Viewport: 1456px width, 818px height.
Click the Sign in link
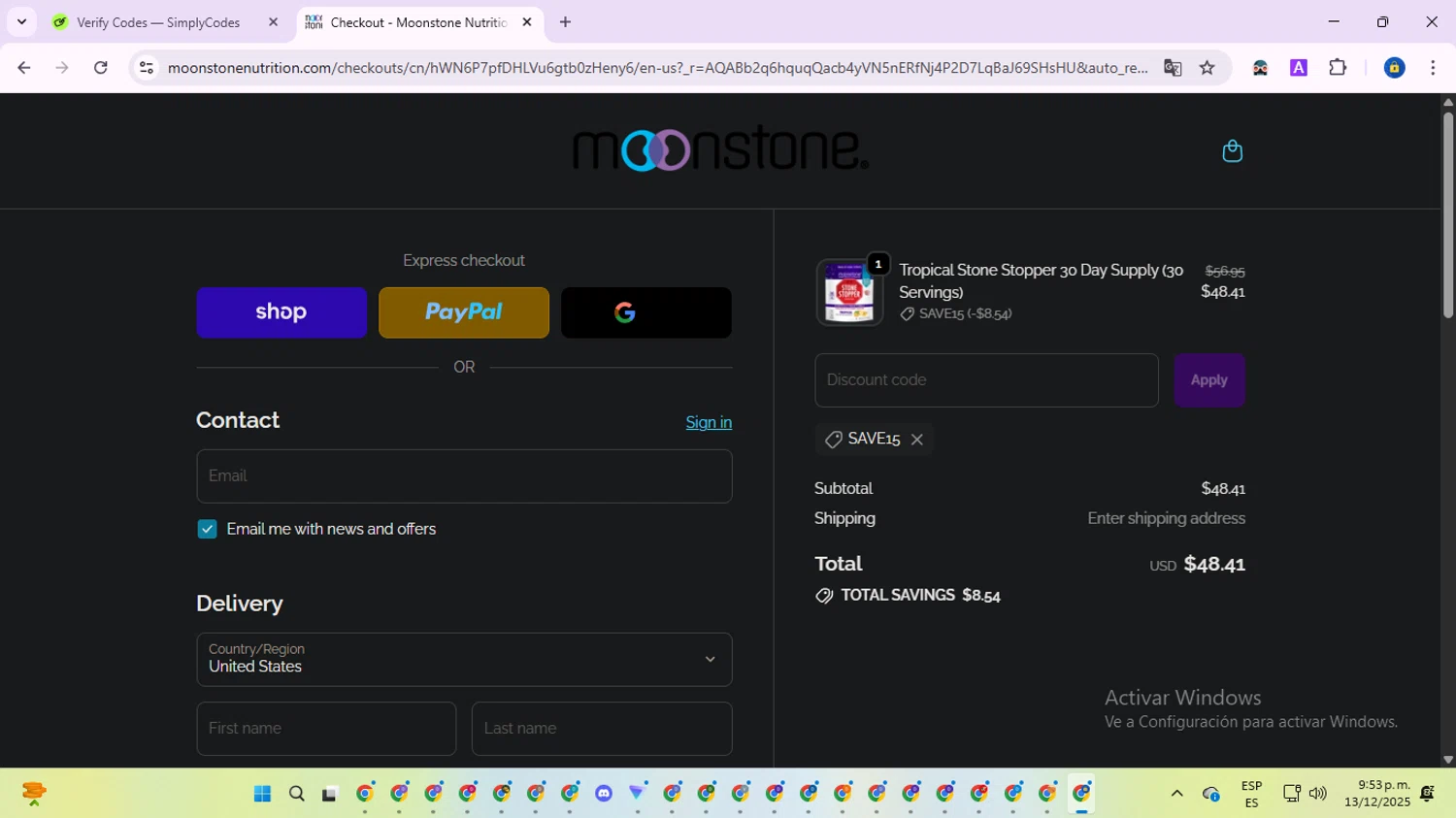pyautogui.click(x=709, y=422)
